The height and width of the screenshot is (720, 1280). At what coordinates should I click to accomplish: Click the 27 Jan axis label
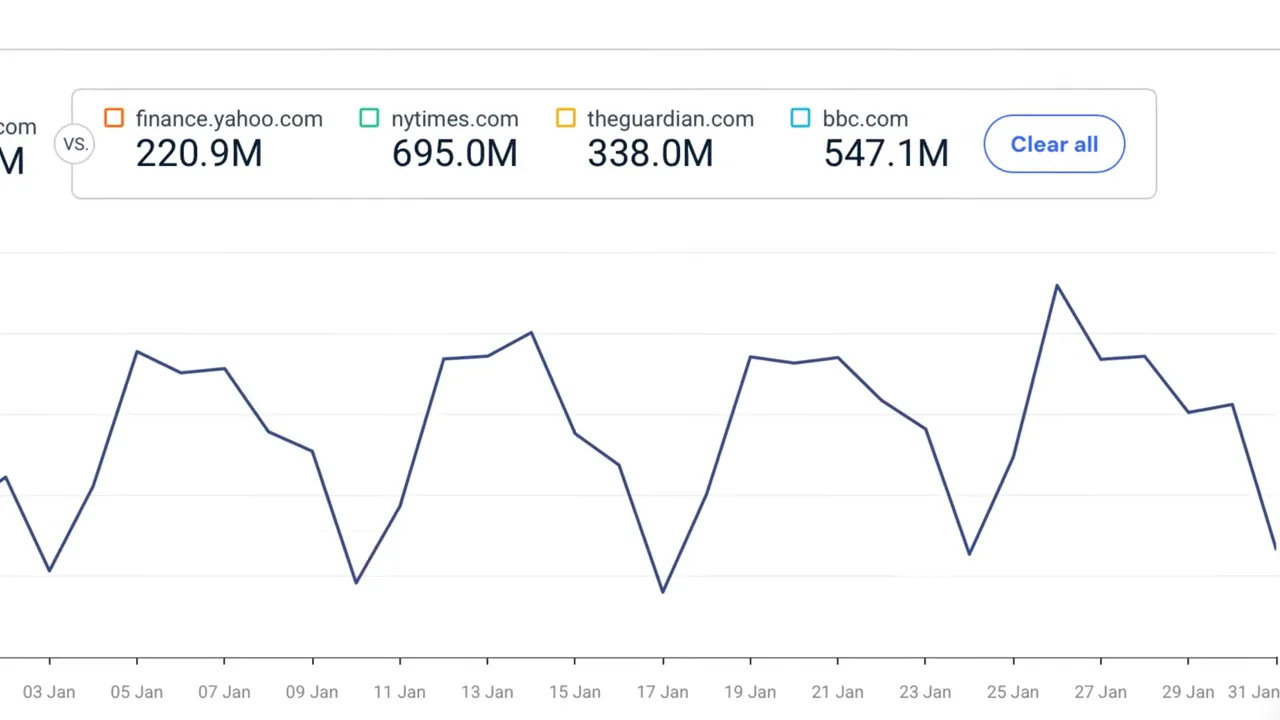coord(1100,692)
